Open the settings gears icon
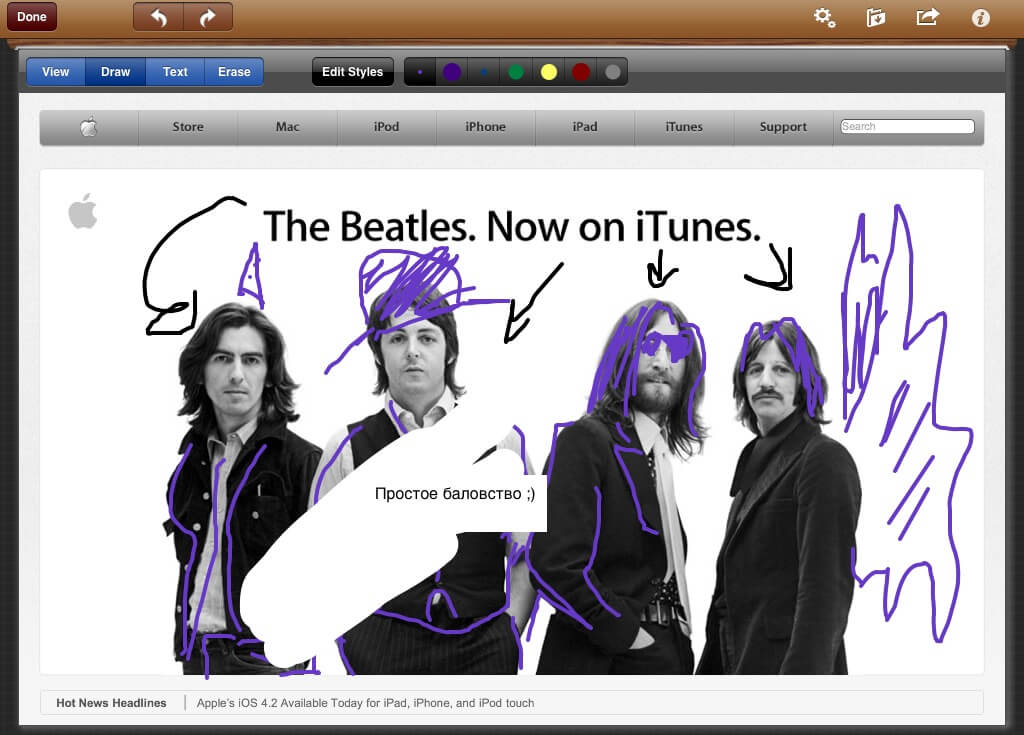This screenshot has height=735, width=1024. click(x=824, y=17)
